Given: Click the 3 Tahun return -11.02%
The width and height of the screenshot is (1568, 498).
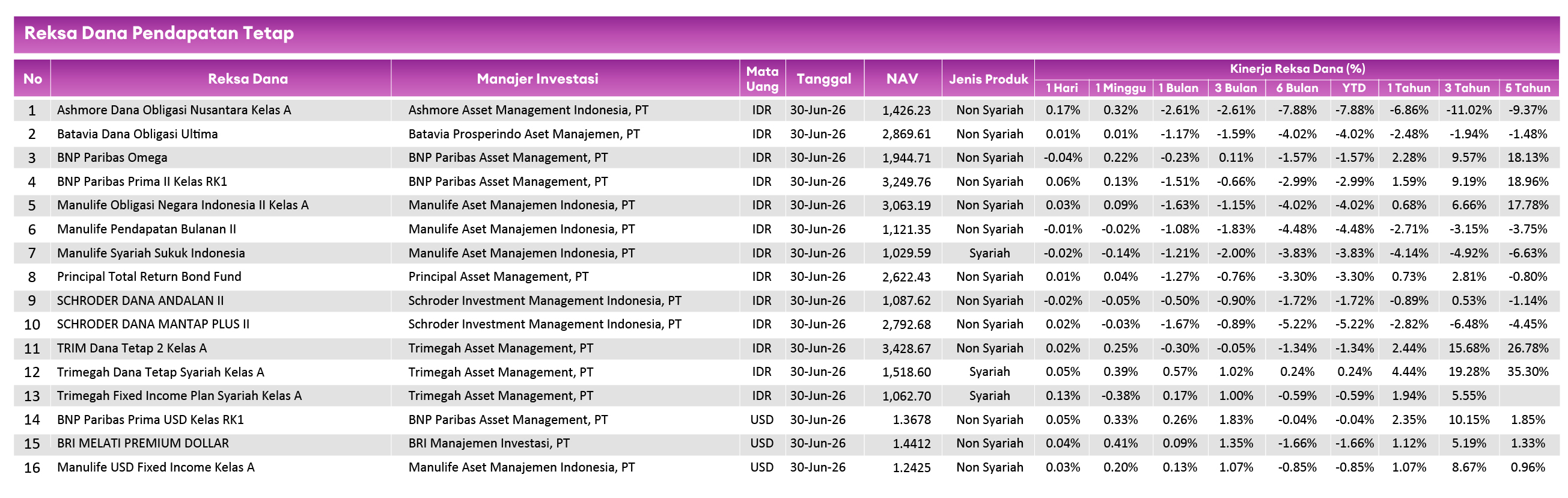Looking at the screenshot, I should point(1469,110).
